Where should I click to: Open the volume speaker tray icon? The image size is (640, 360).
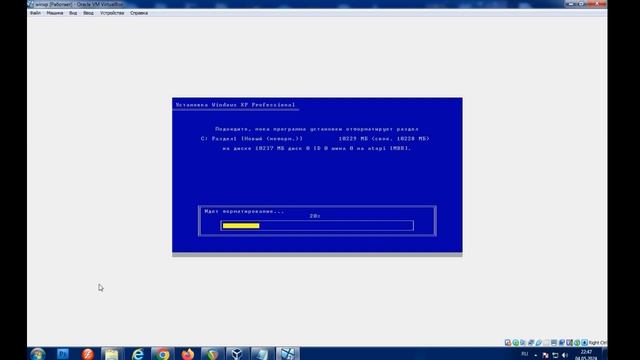565,355
